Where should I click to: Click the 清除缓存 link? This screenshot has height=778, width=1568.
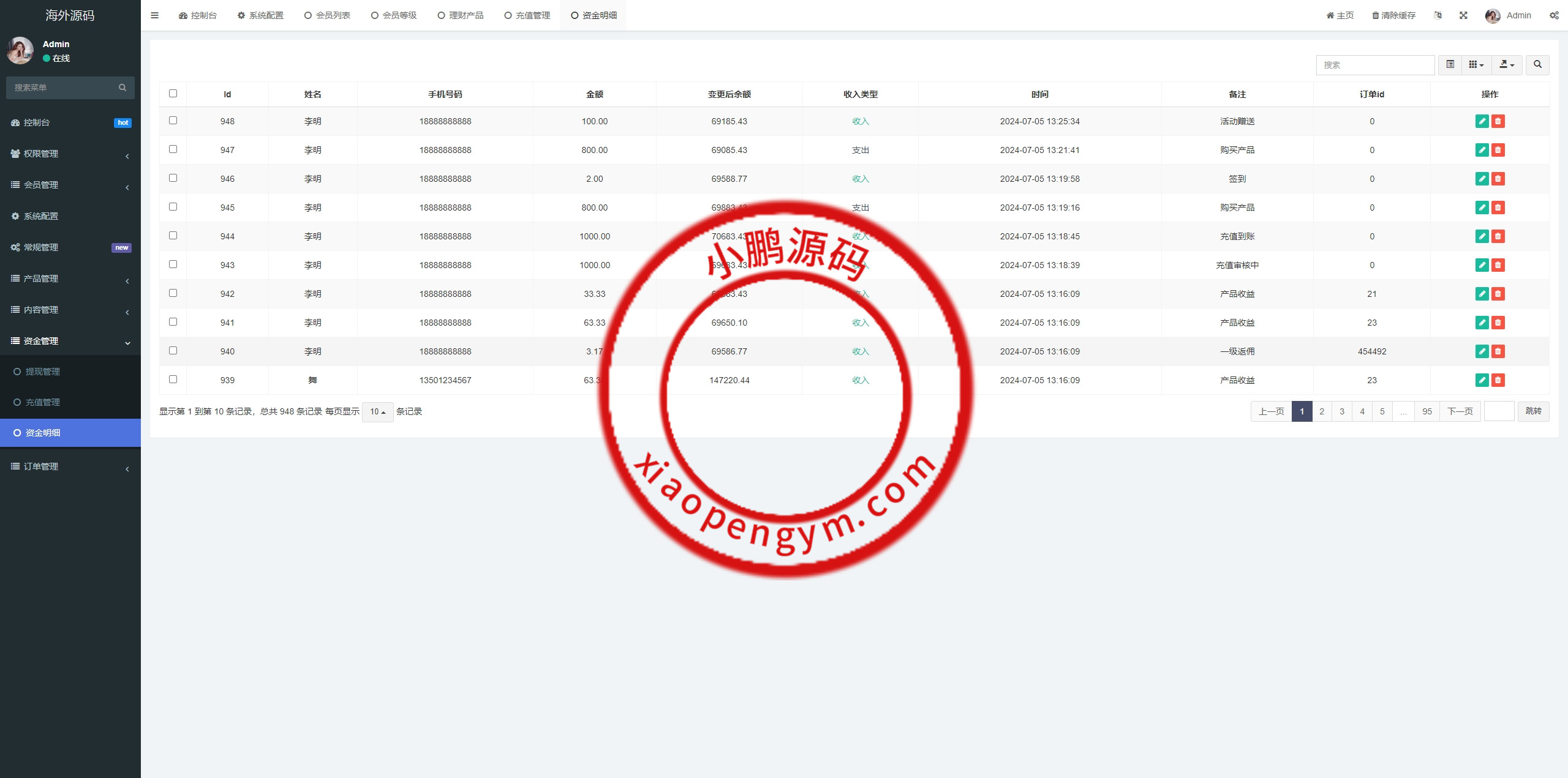(1394, 15)
